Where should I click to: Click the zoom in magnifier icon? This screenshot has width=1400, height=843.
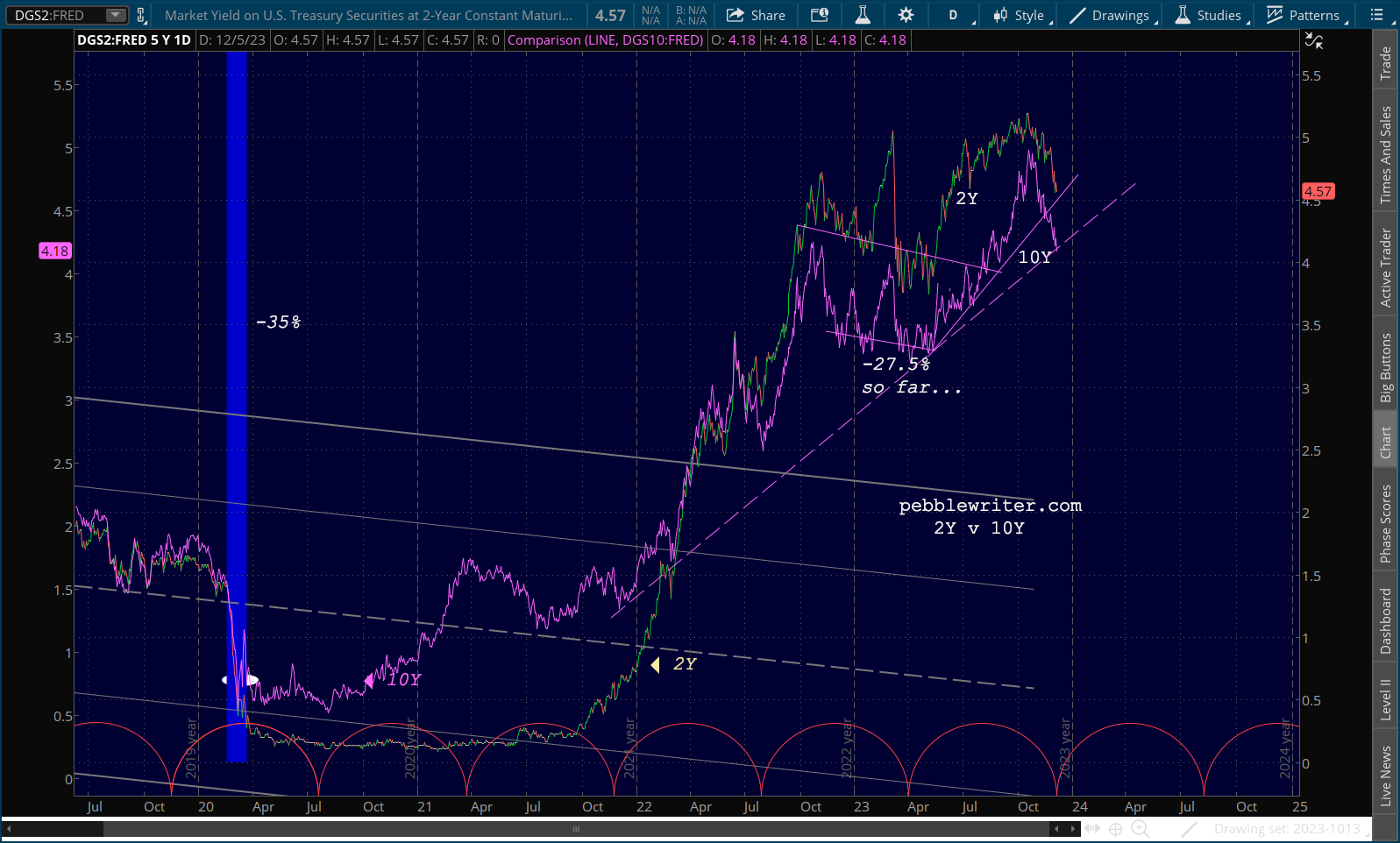1140,829
